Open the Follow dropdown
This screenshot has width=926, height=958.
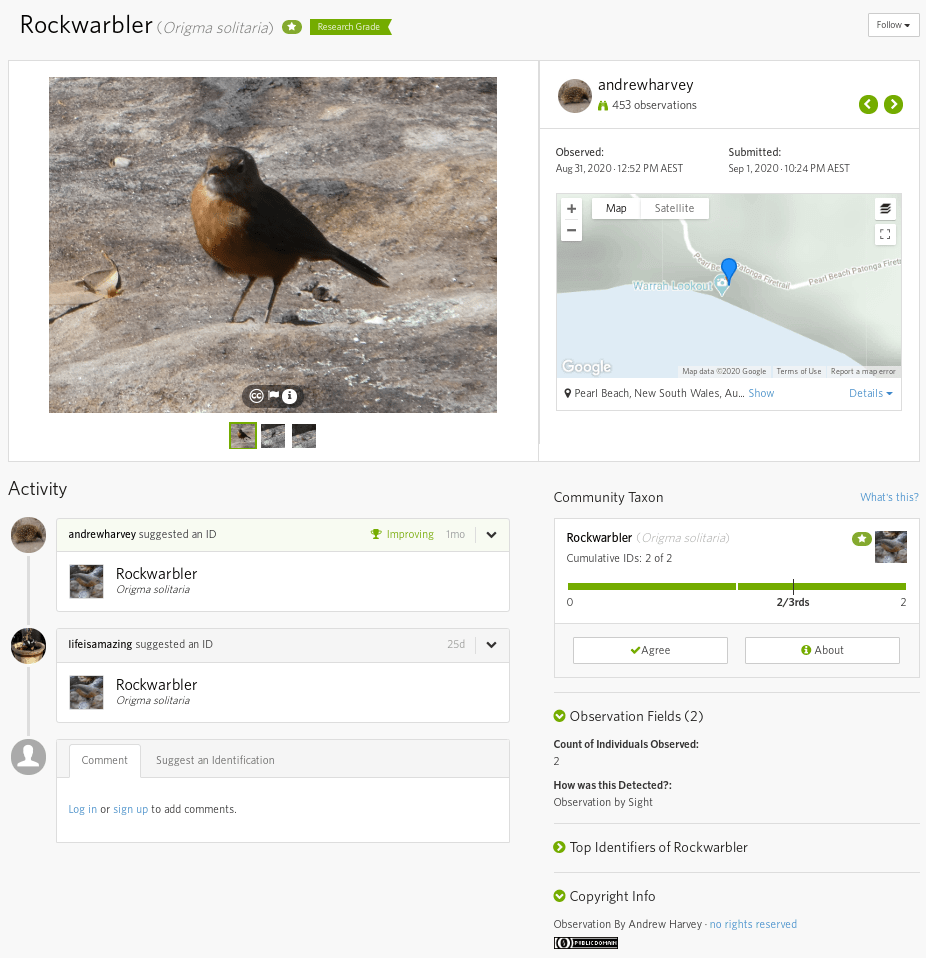click(893, 25)
